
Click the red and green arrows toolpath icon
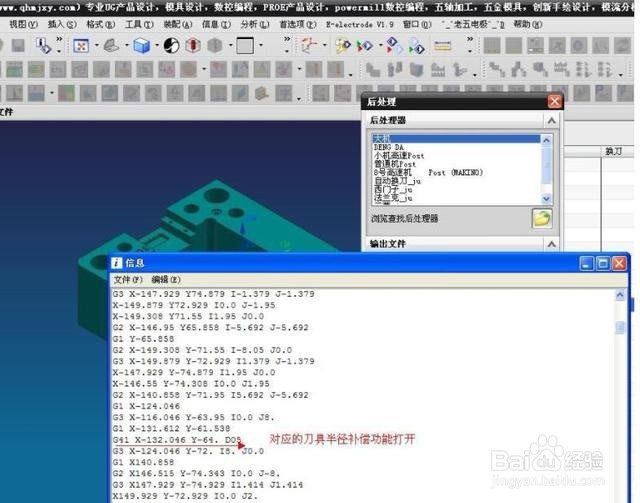coord(364,46)
